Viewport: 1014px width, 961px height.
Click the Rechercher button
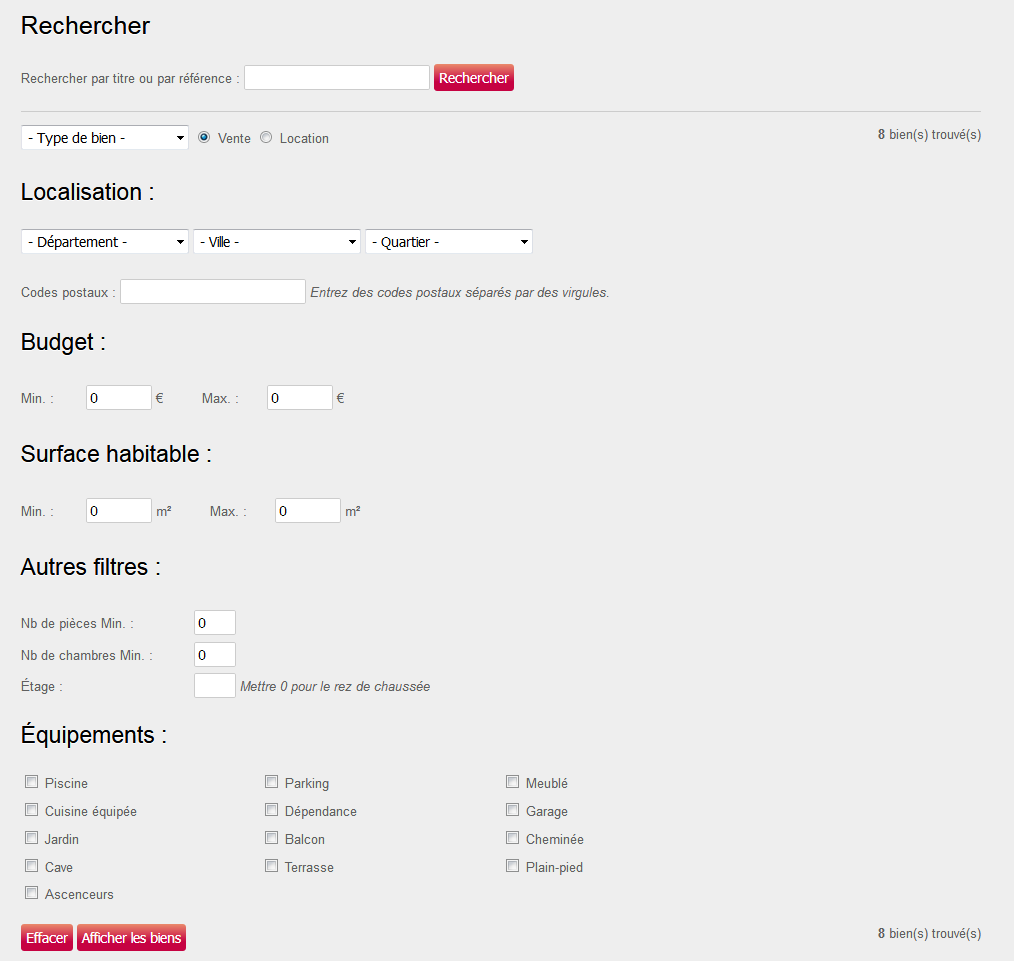(x=473, y=77)
